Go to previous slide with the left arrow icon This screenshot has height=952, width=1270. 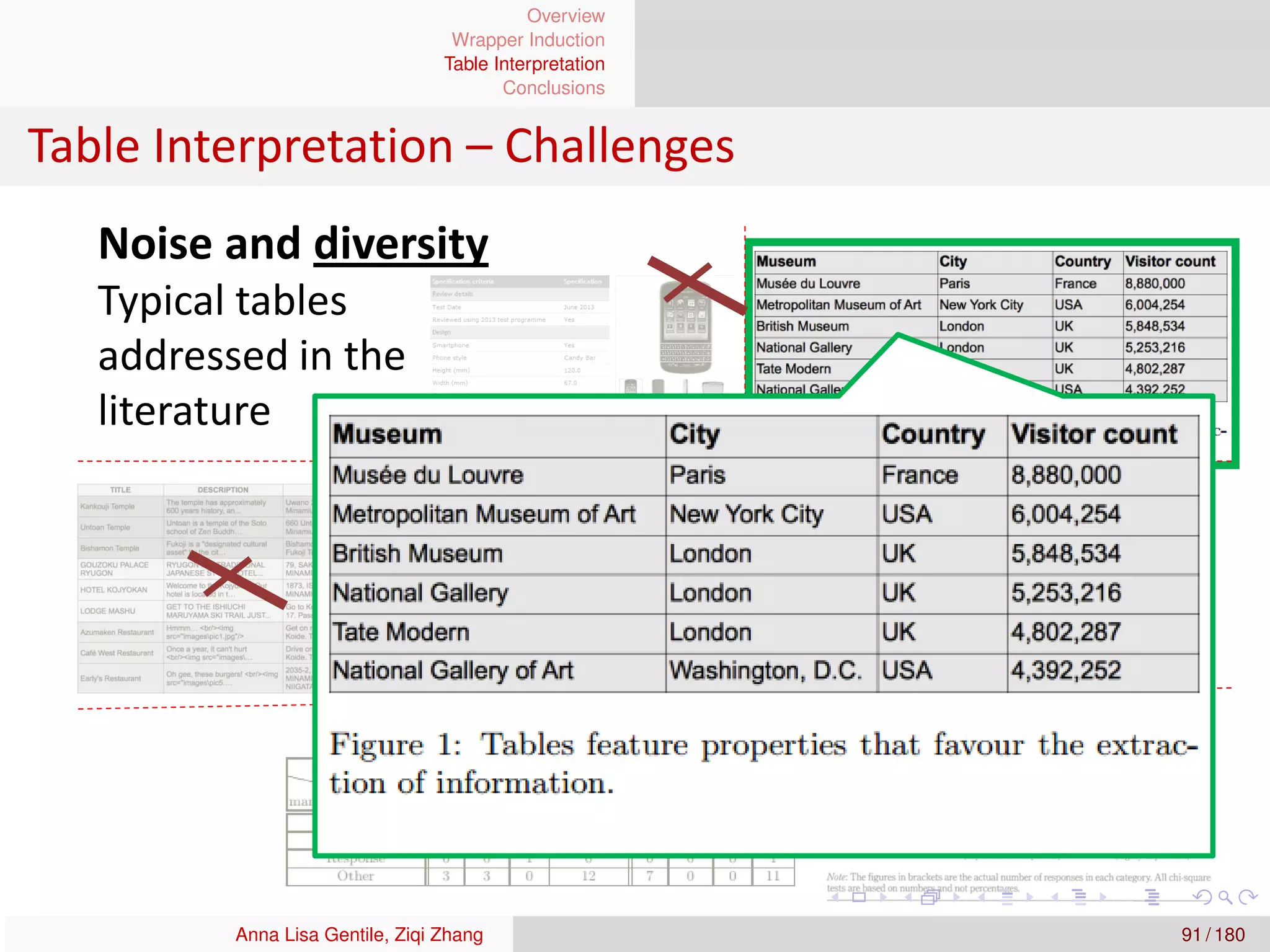pyautogui.click(x=835, y=897)
